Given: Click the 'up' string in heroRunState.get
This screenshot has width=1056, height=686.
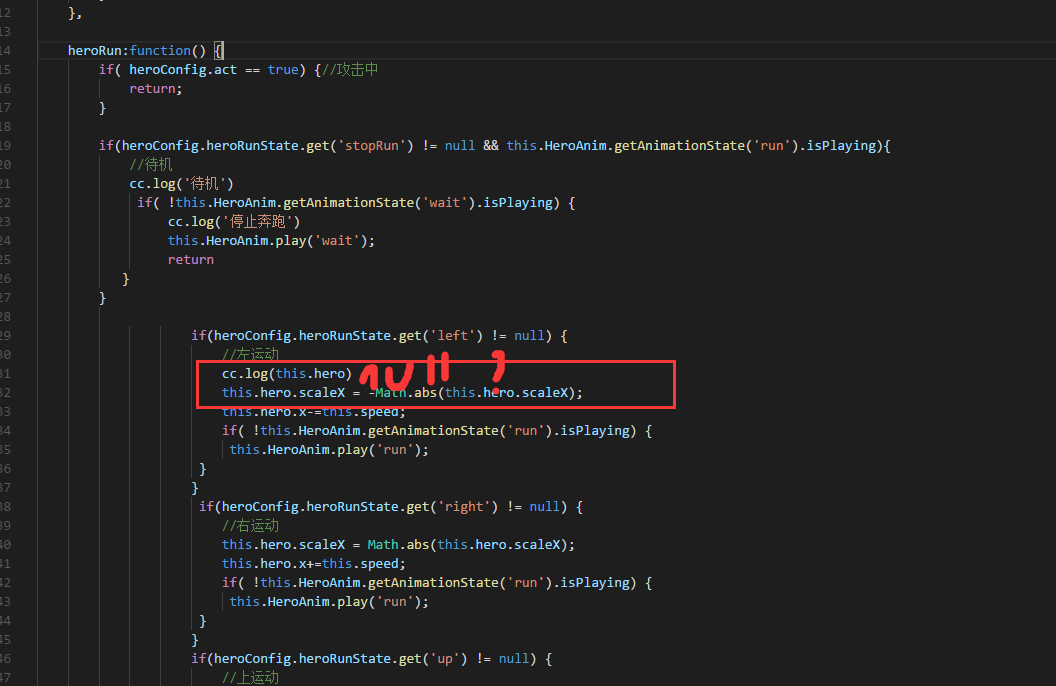Looking at the screenshot, I should 444,658.
